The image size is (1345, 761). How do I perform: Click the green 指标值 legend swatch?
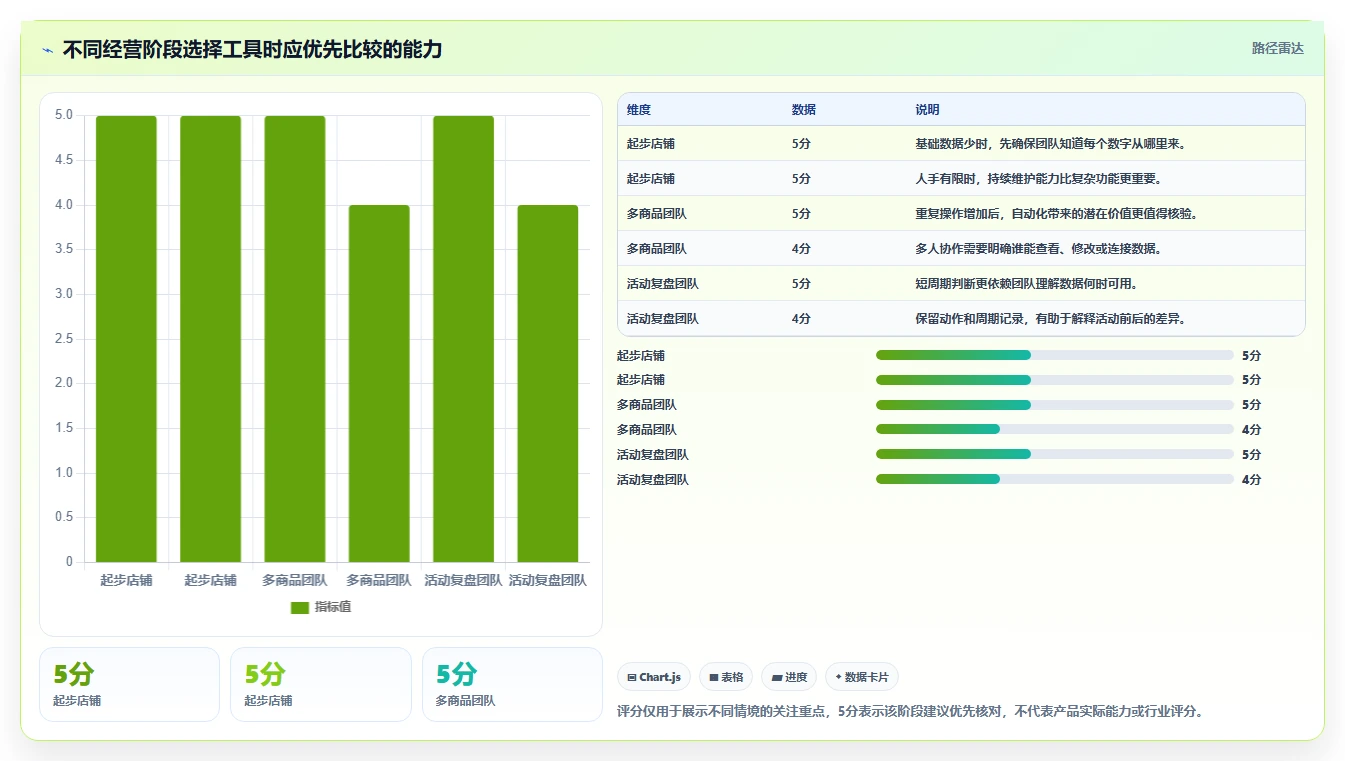coord(300,608)
